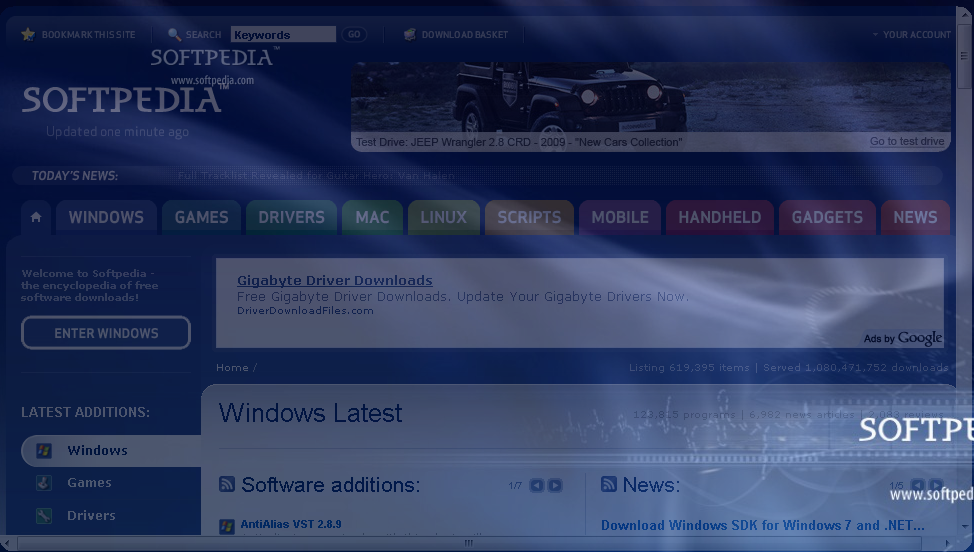Click the Home breadcrumb link
Viewport: 974px width, 552px height.
(232, 368)
